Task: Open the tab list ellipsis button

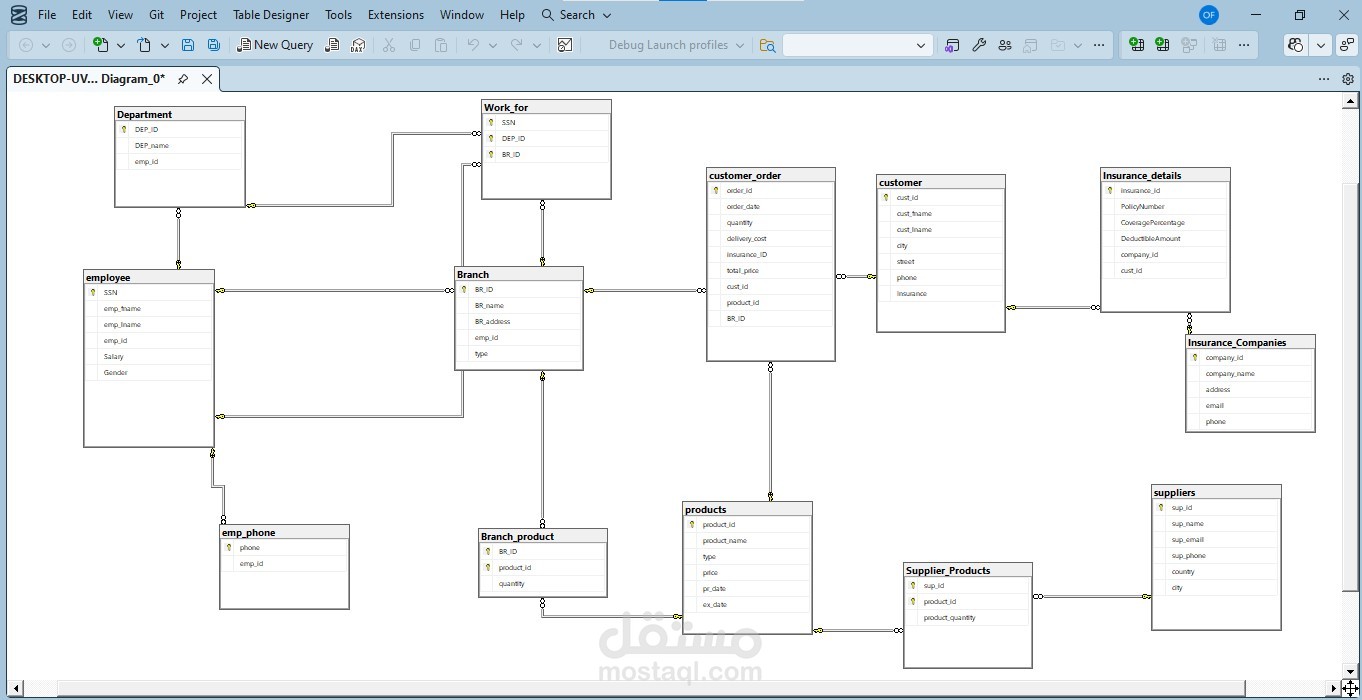Action: click(1324, 79)
